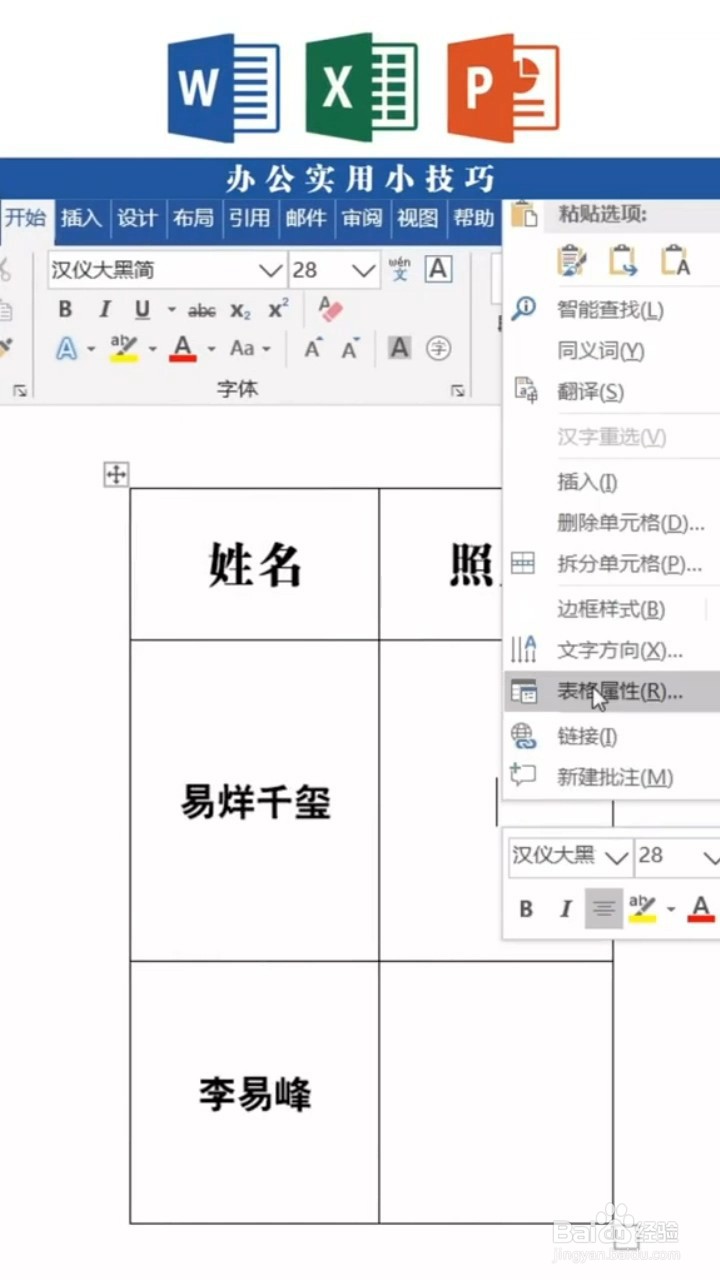Open the phonetic guide (wén) tool
The width and height of the screenshot is (720, 1280).
400,270
